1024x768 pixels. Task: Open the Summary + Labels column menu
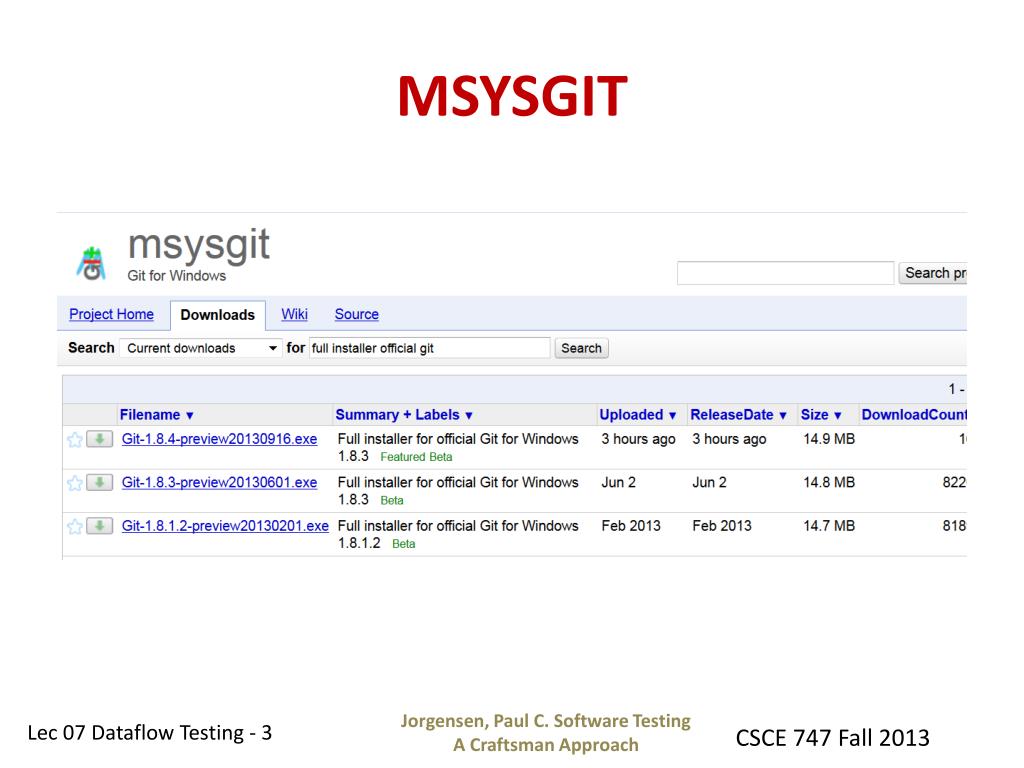click(404, 415)
